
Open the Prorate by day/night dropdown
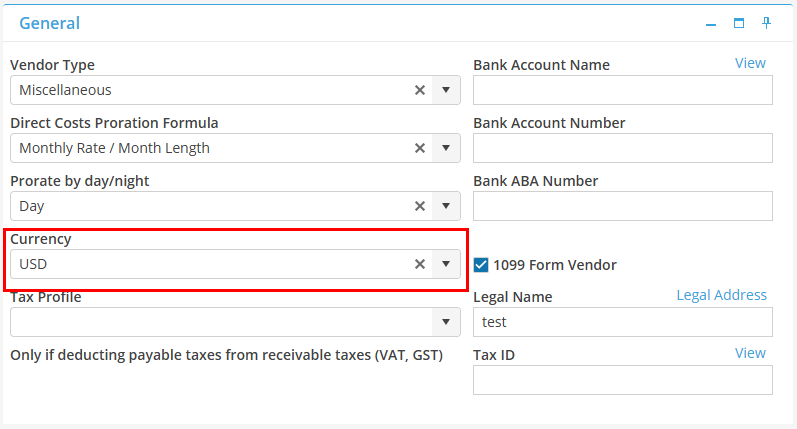pos(446,206)
